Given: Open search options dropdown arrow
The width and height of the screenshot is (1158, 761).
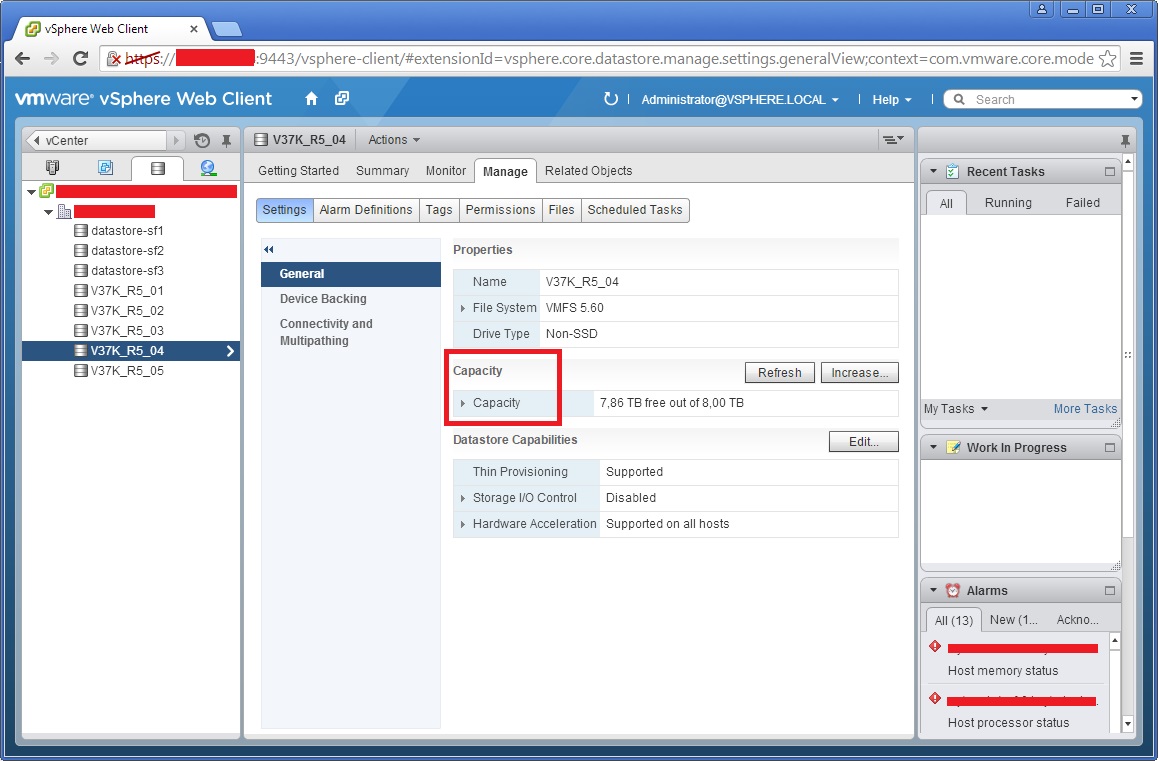Looking at the screenshot, I should click(1134, 98).
